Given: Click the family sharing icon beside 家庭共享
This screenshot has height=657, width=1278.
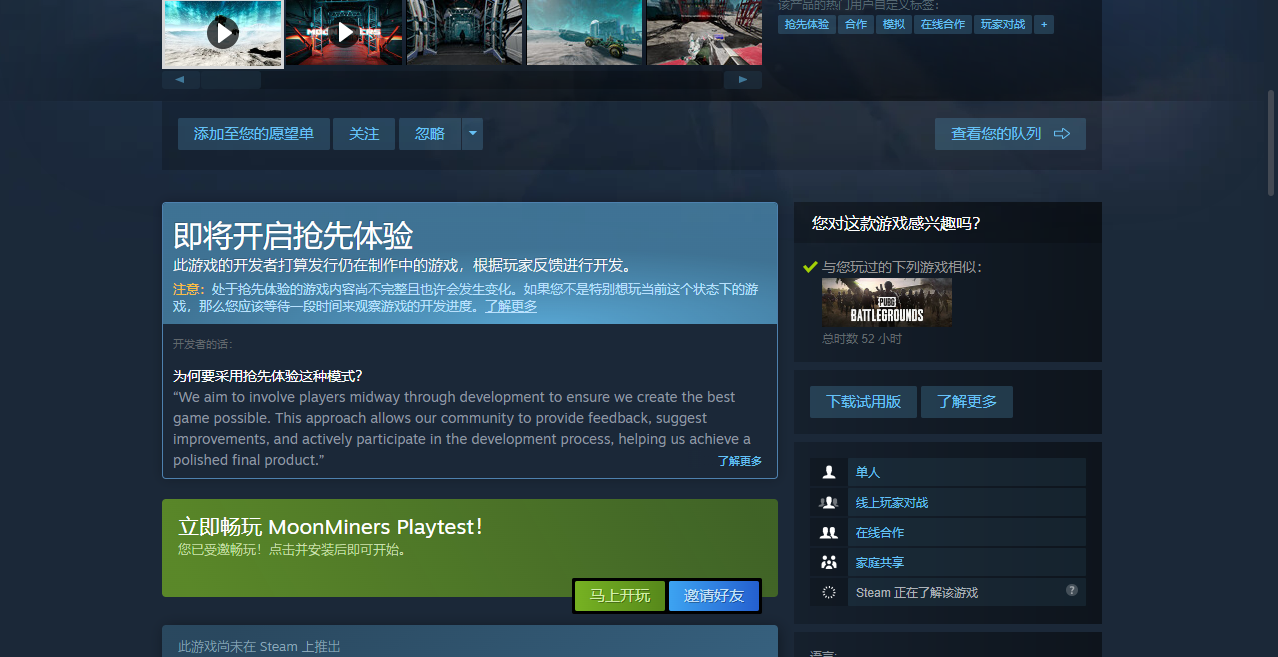Looking at the screenshot, I should 828,562.
